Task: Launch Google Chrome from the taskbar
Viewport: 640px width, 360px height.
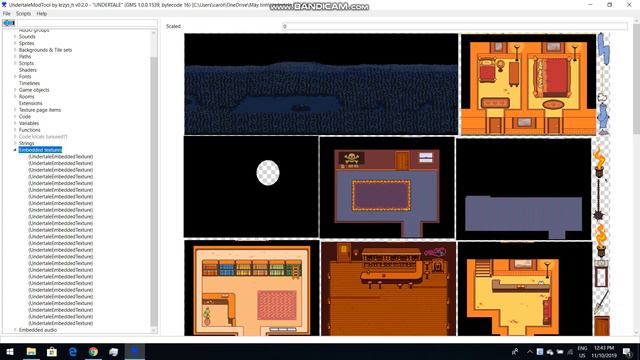Action: pyautogui.click(x=93, y=352)
